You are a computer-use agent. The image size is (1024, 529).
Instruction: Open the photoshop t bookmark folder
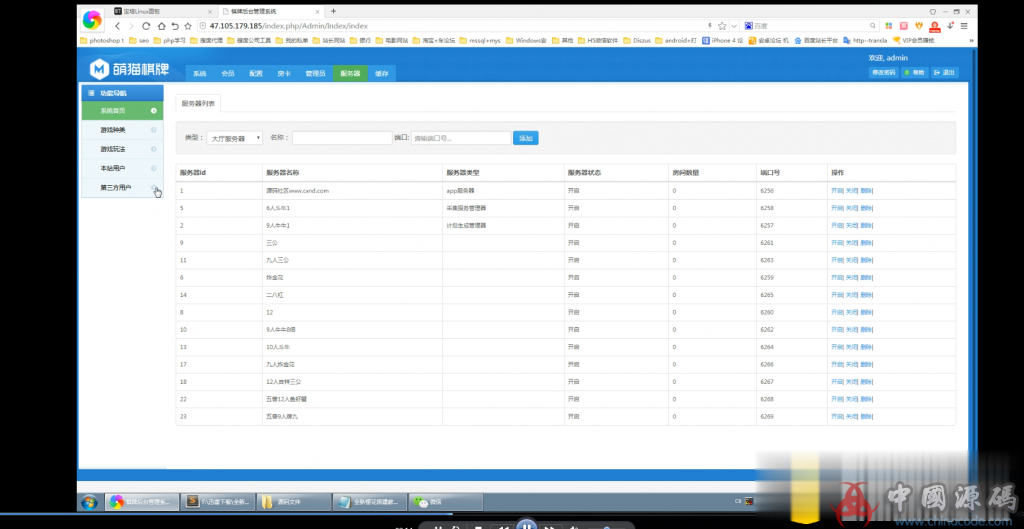(102, 40)
